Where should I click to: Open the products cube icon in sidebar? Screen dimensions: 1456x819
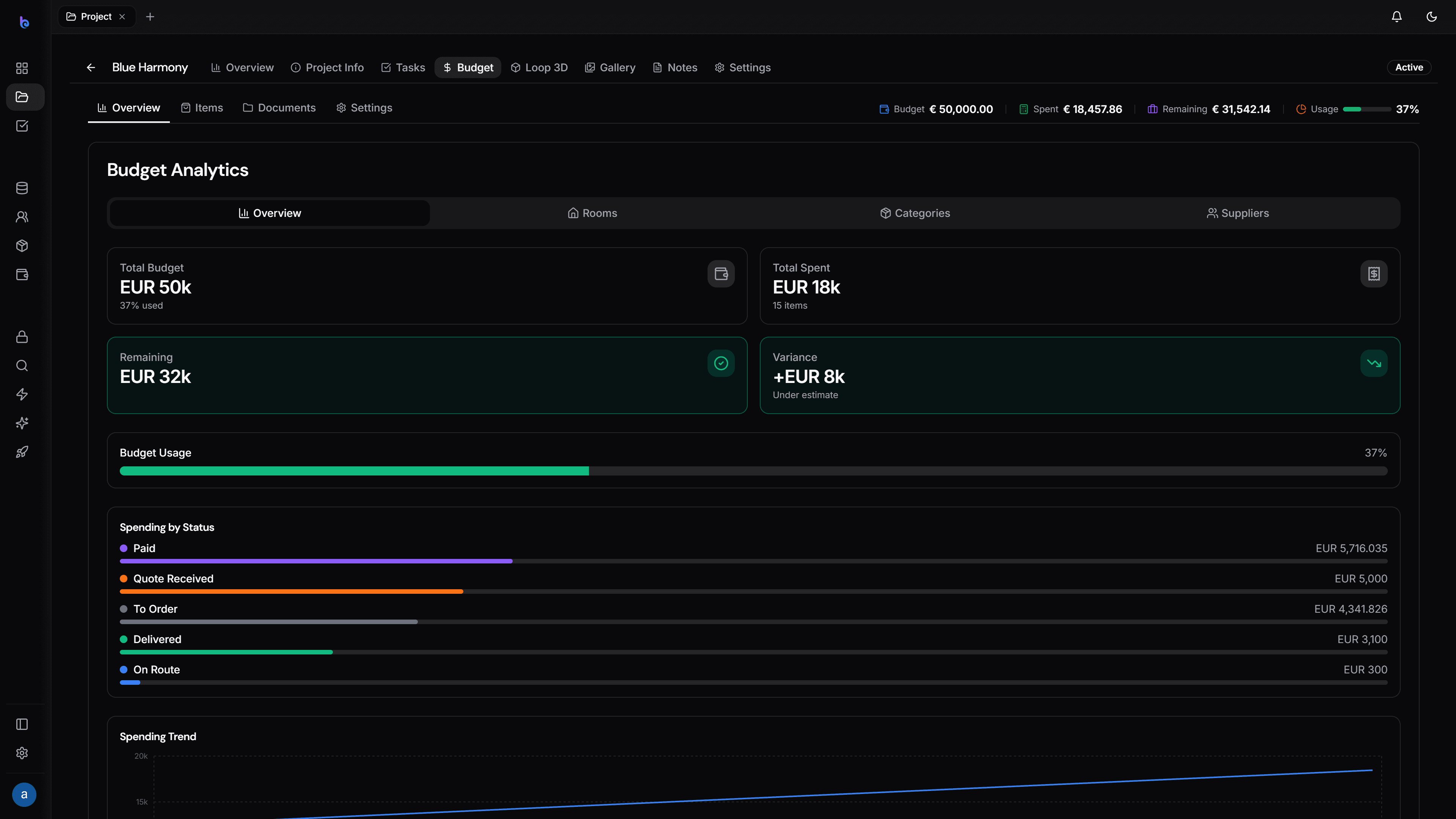click(x=22, y=246)
